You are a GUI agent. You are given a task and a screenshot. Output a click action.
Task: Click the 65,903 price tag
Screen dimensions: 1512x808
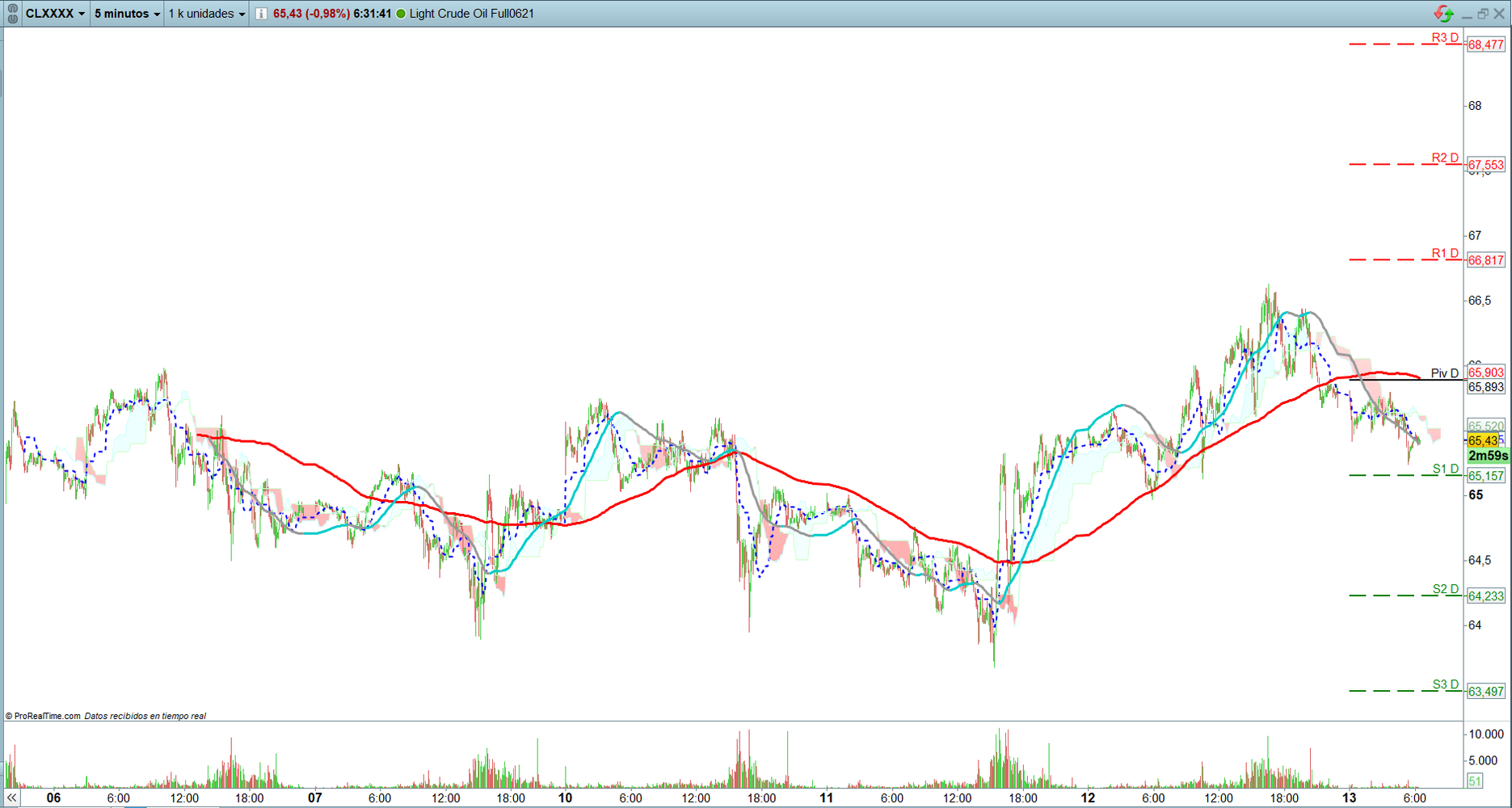[x=1486, y=372]
